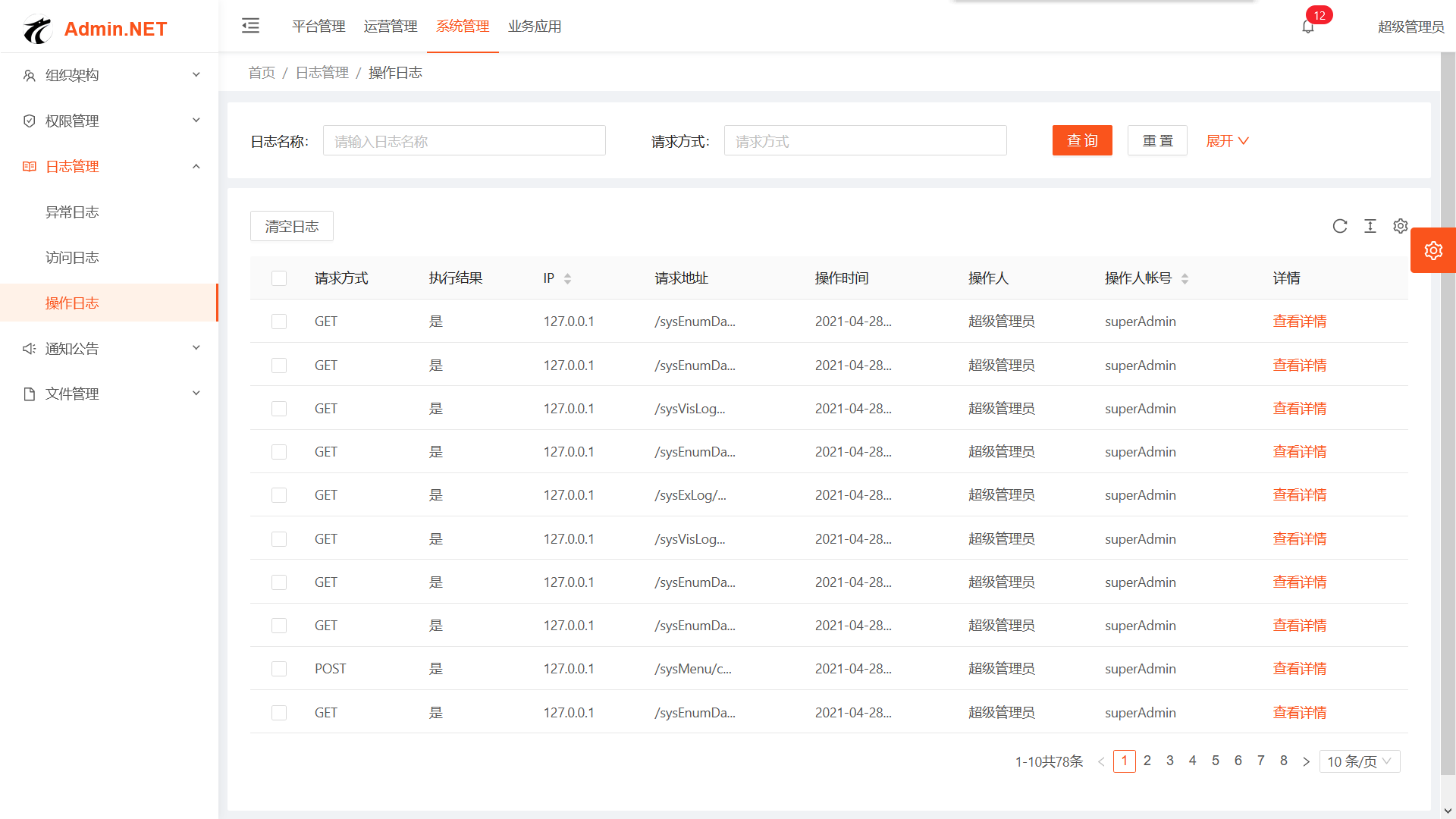Go to page 2 of the log table

pos(1147,761)
